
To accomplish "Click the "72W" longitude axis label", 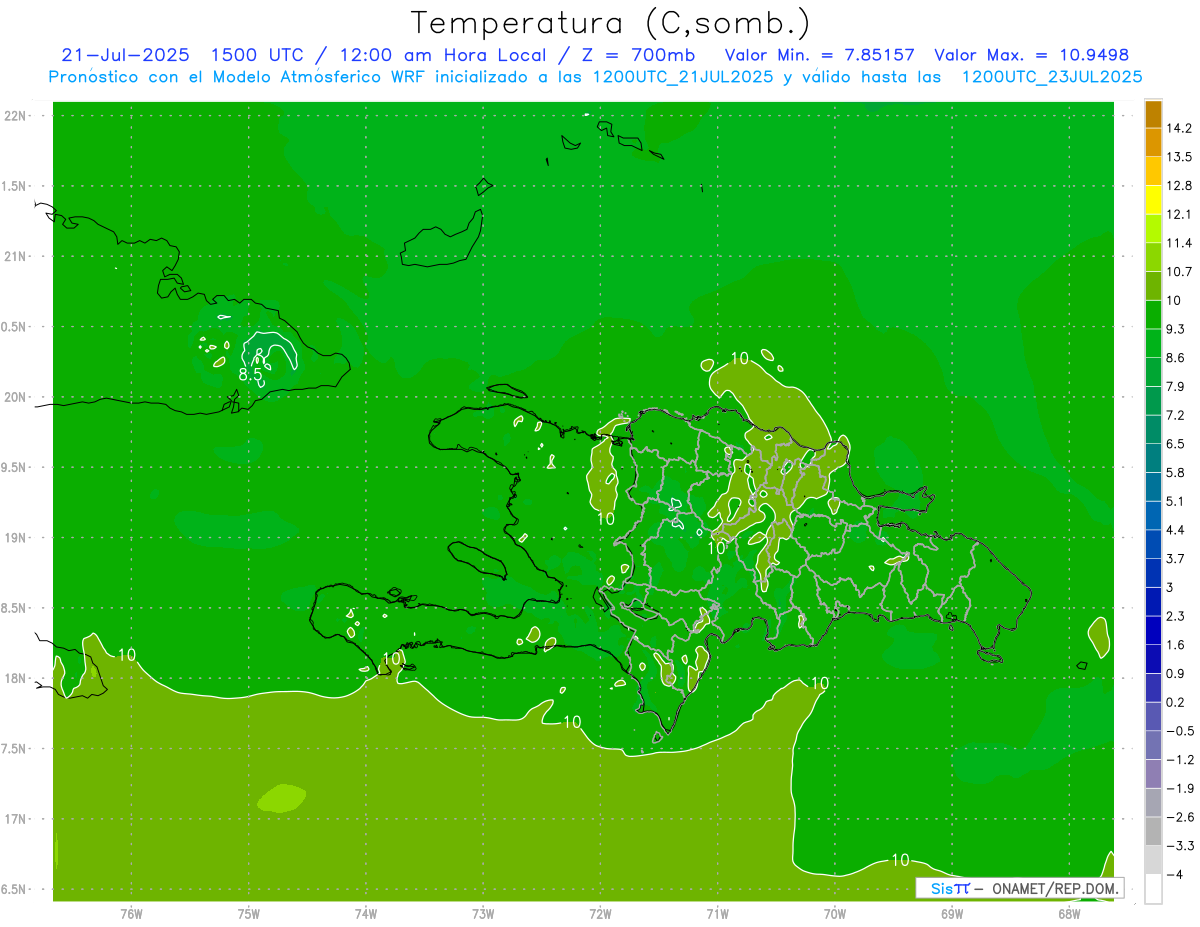I will 600,913.
